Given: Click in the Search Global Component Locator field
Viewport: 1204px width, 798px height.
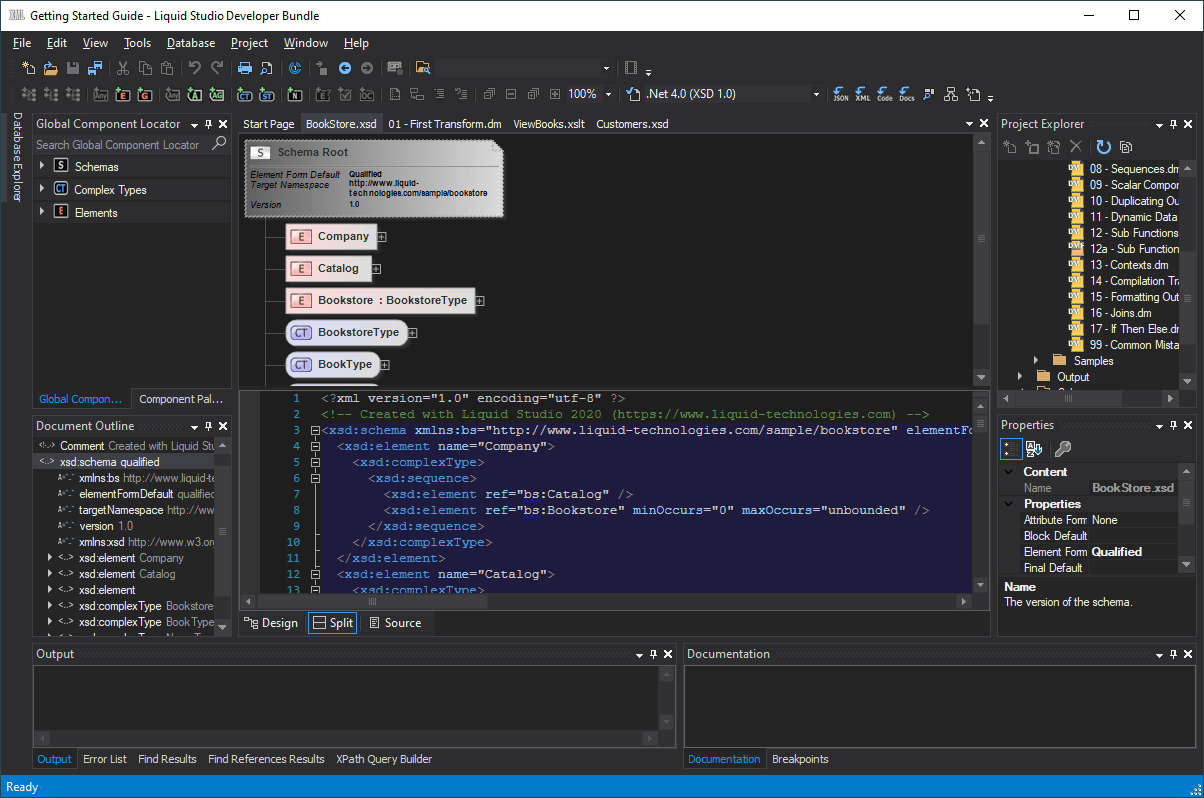Looking at the screenshot, I should (x=123, y=144).
